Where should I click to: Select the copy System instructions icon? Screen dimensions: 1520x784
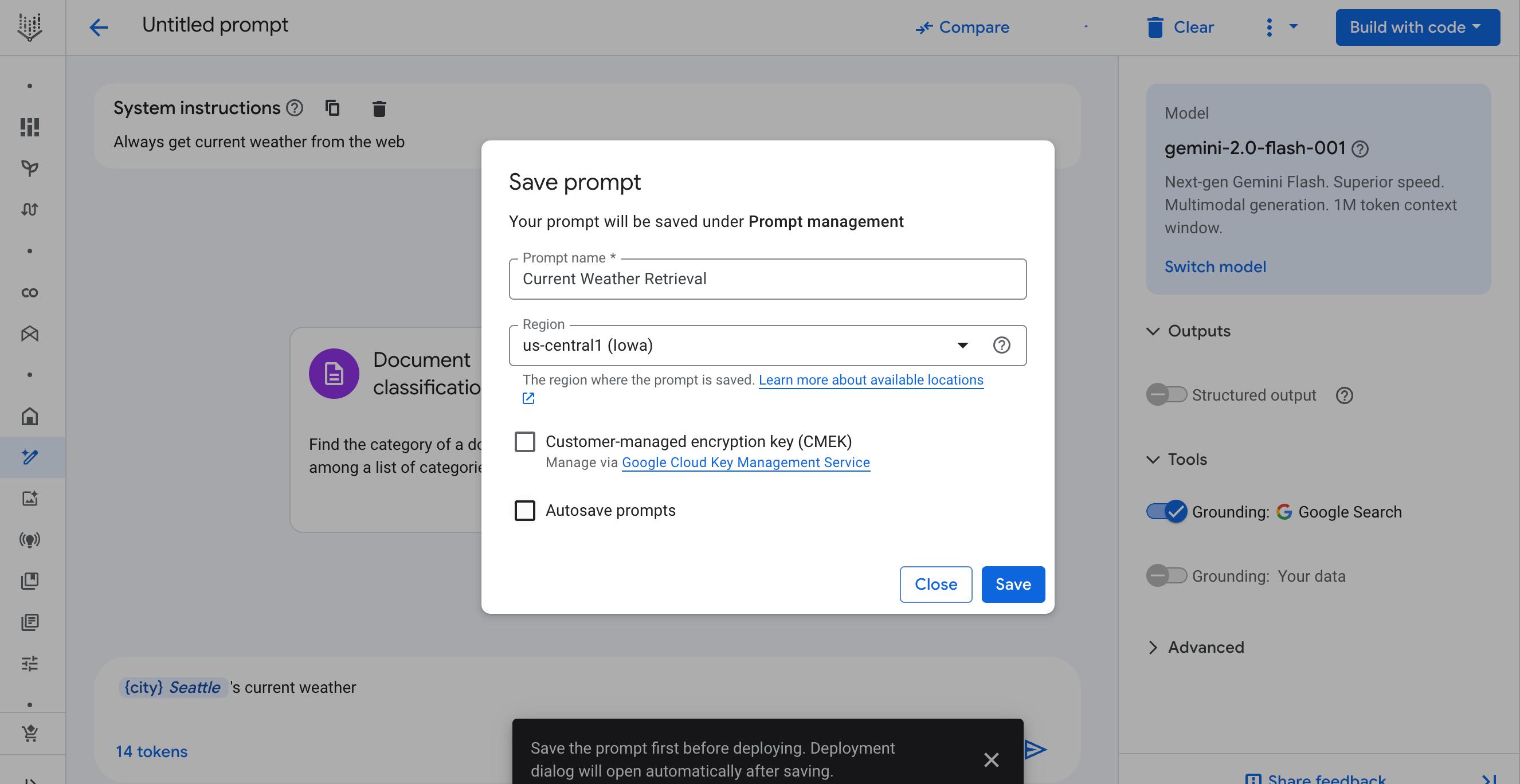click(x=333, y=108)
